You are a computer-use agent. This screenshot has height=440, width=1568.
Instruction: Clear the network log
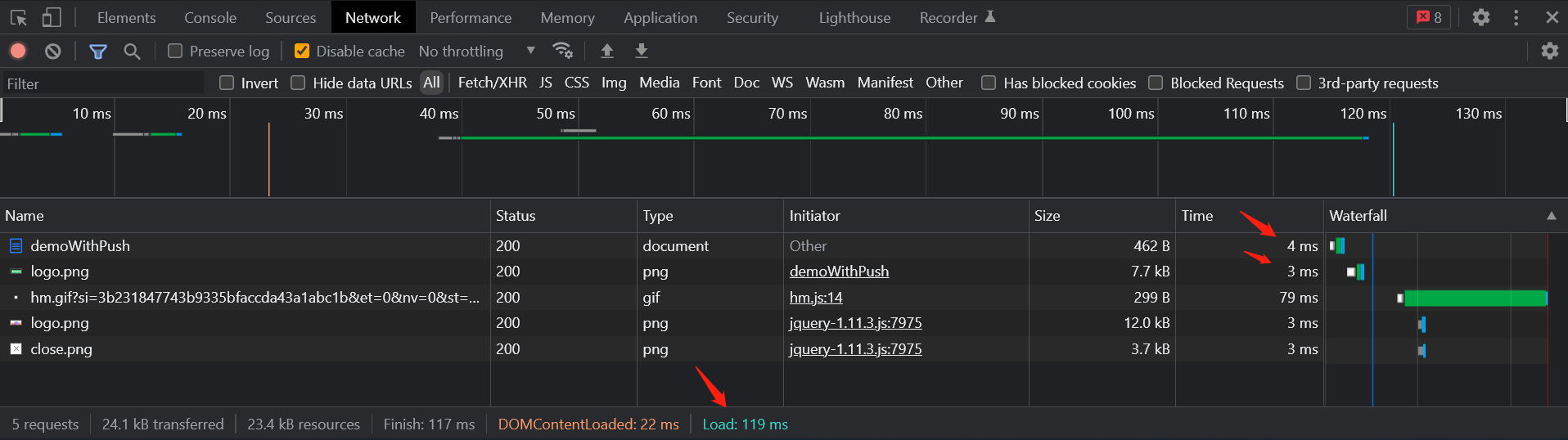tap(53, 51)
